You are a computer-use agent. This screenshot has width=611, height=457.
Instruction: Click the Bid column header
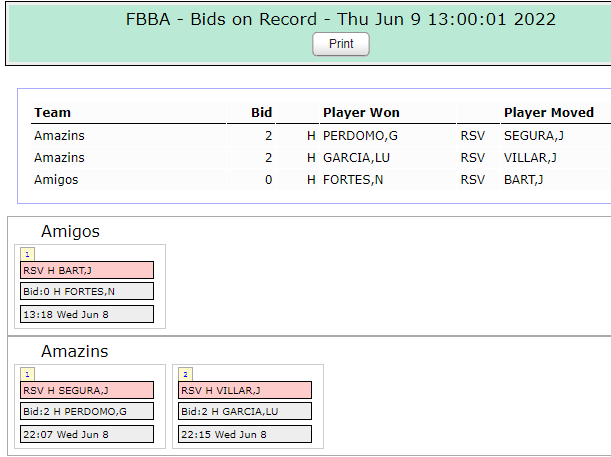click(x=261, y=113)
